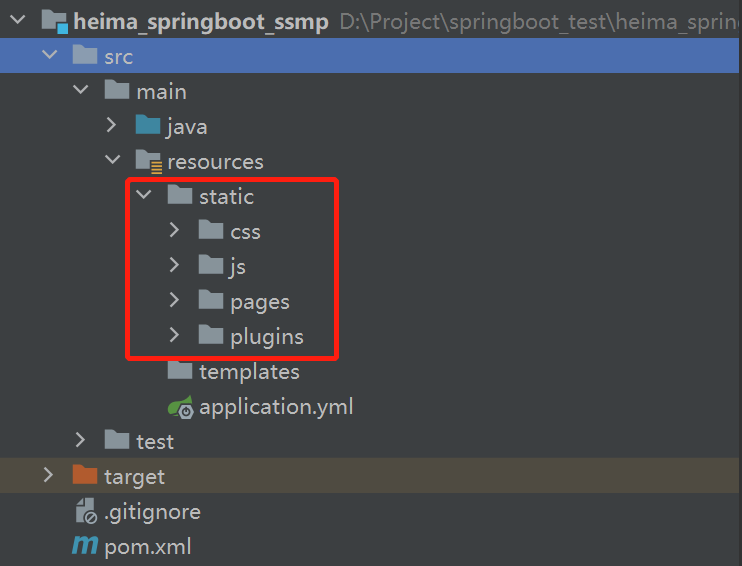
Task: Collapse the static folder chevron
Action: 144,196
